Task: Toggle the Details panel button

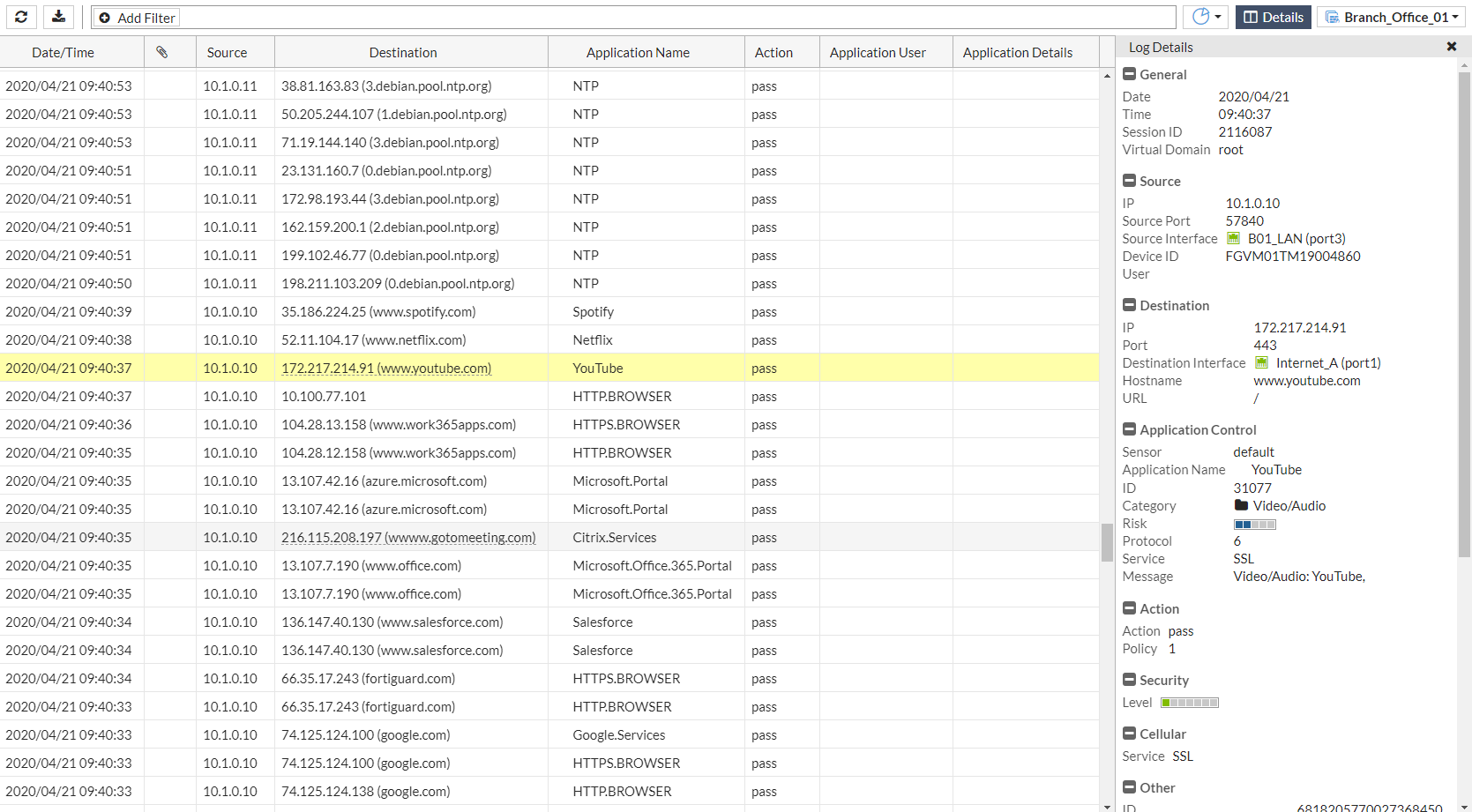Action: tap(1273, 17)
